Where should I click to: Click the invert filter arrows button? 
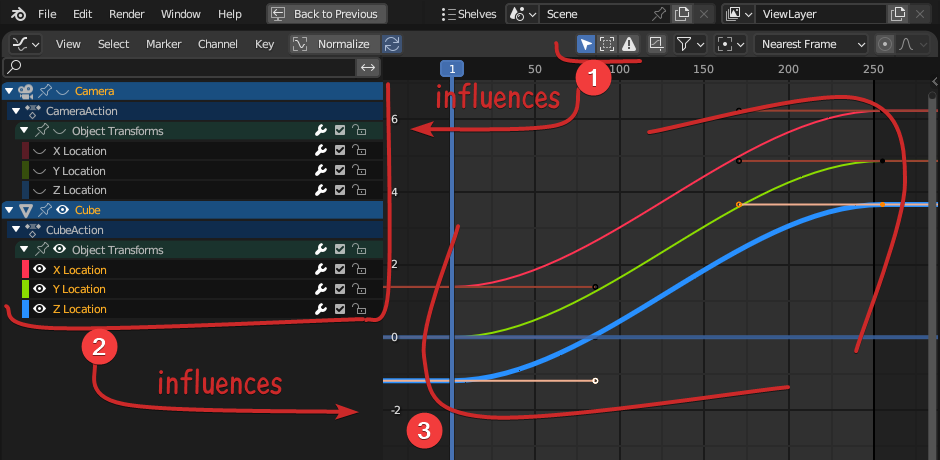pyautogui.click(x=368, y=67)
